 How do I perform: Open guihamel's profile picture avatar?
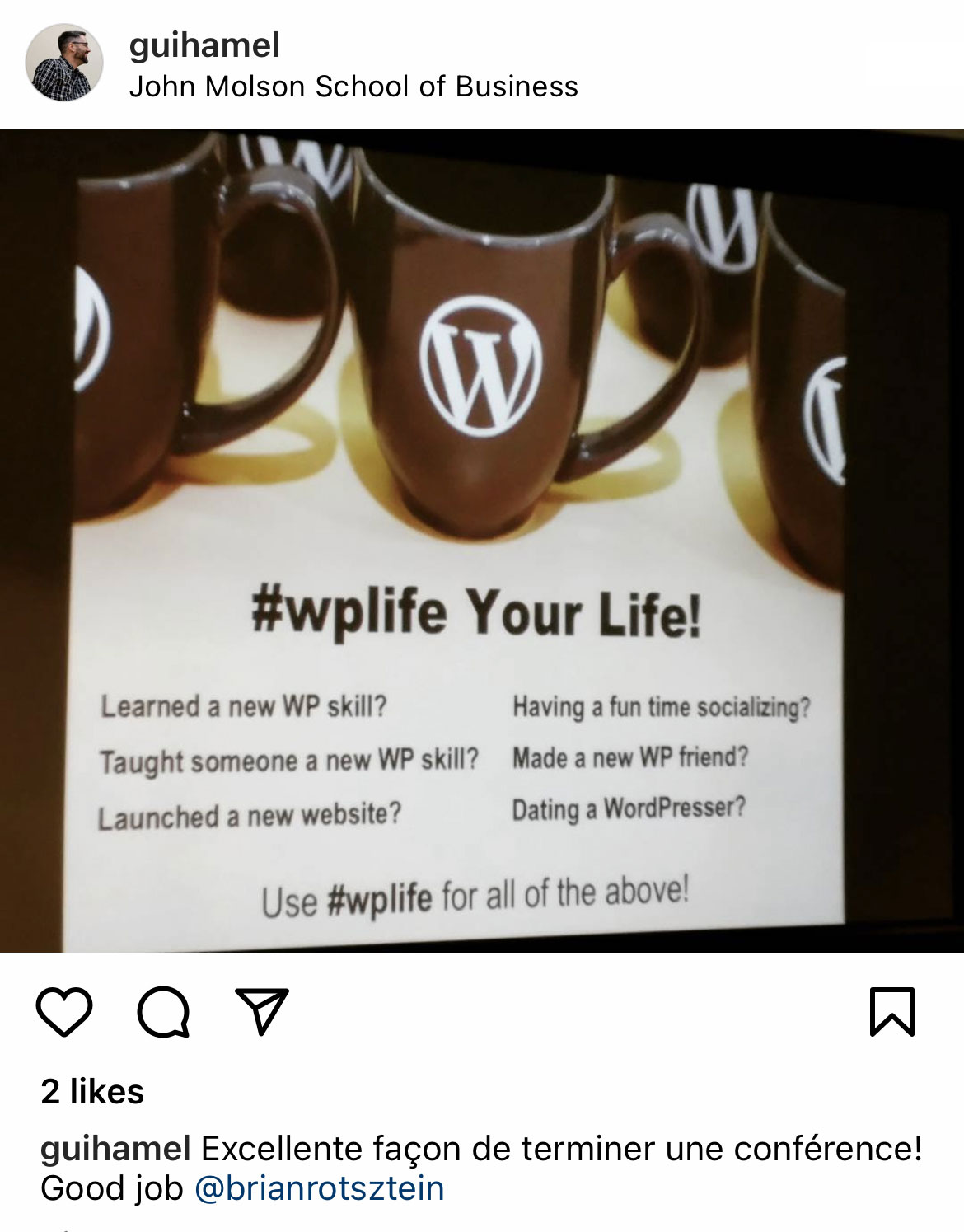(x=64, y=63)
